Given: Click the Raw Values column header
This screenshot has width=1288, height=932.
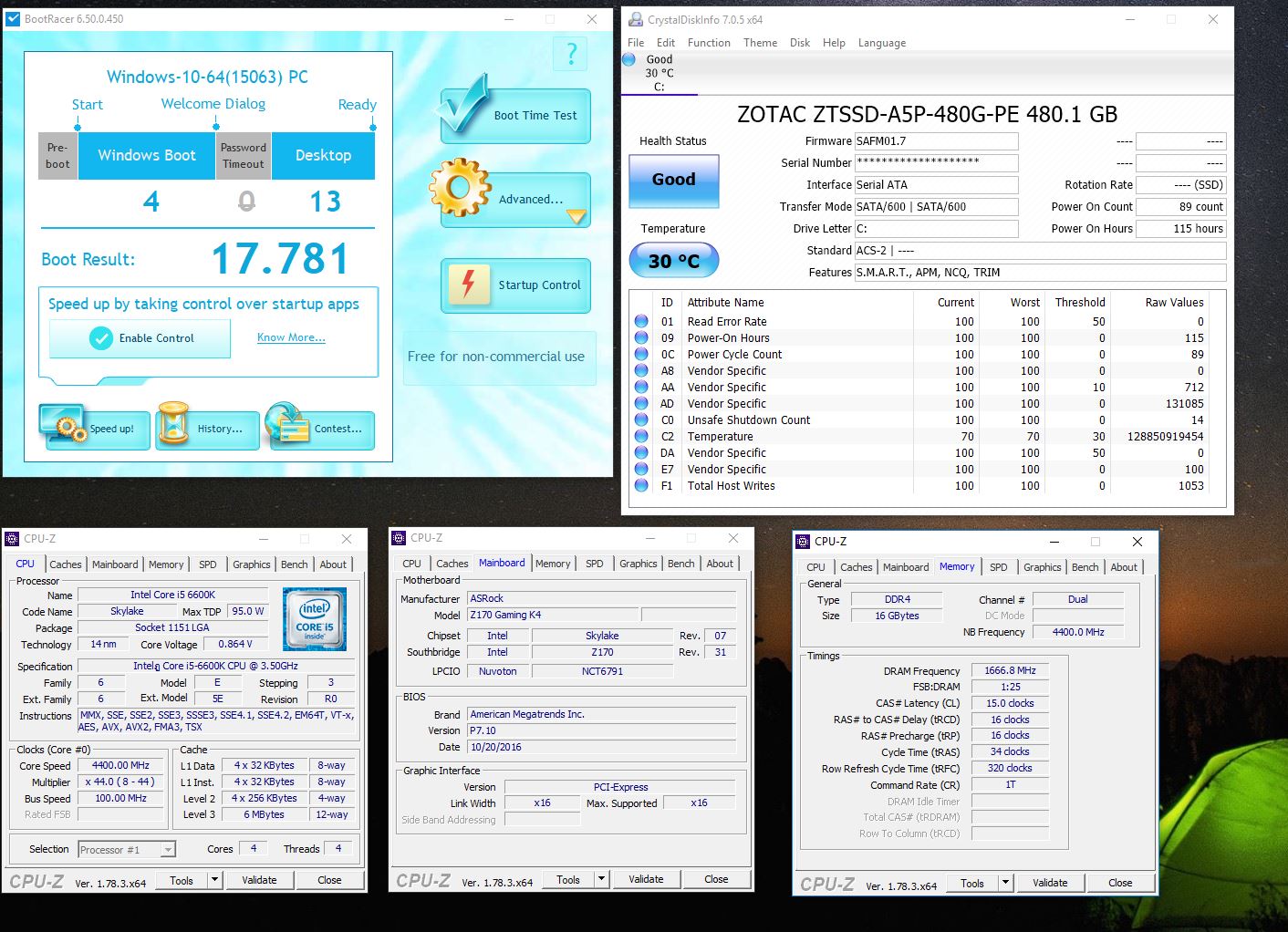Looking at the screenshot, I should [1174, 303].
